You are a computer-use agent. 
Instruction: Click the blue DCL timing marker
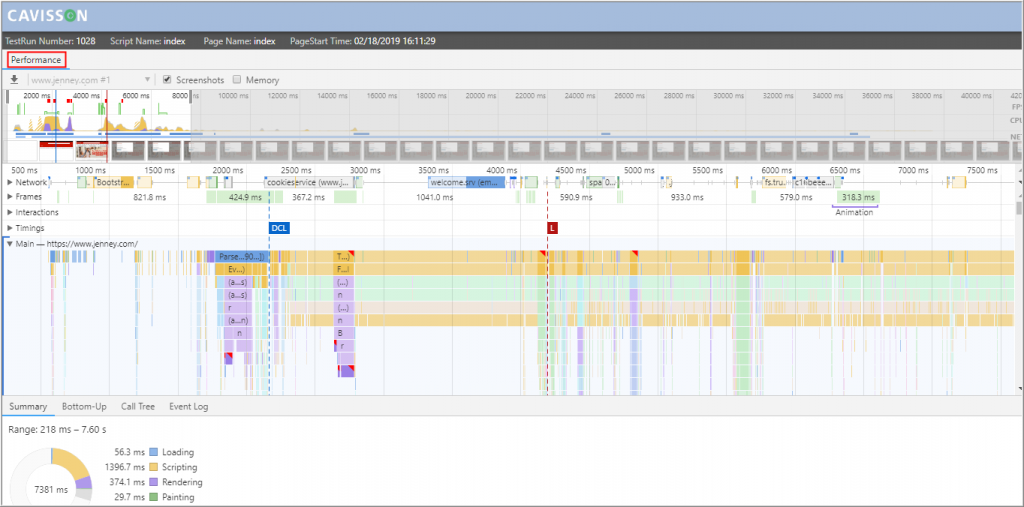(x=279, y=228)
